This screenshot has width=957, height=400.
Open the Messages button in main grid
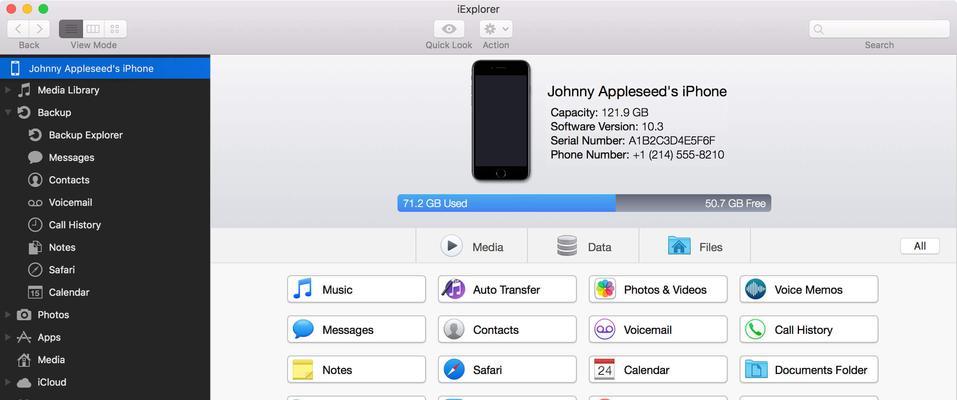[x=356, y=330]
